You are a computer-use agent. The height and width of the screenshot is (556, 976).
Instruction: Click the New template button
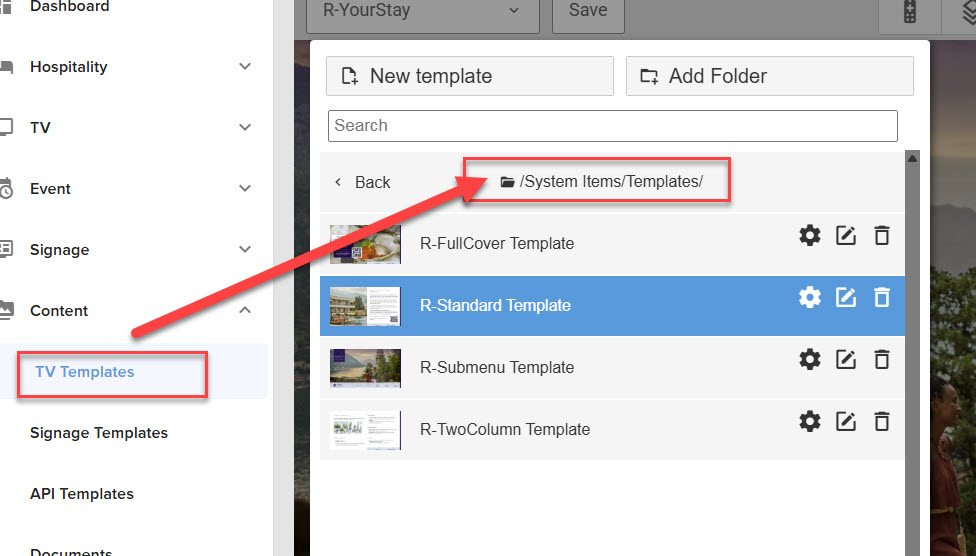pos(469,76)
